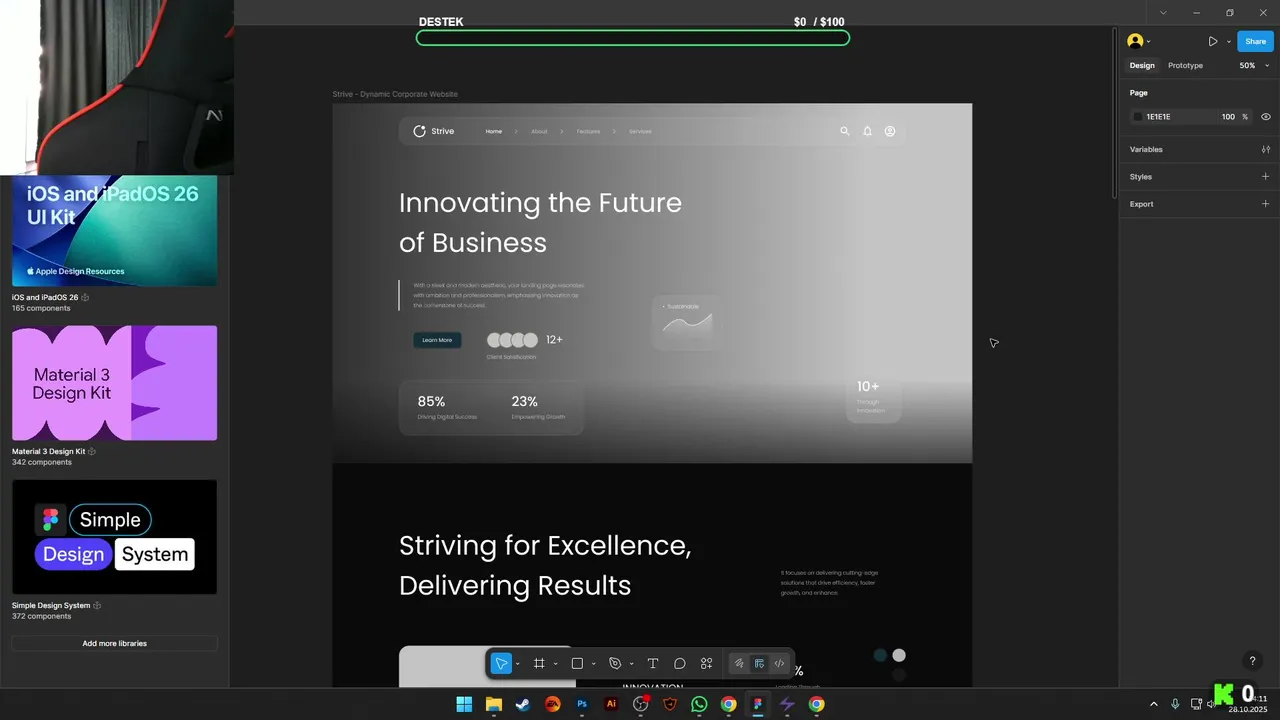Switch to the Design tab
This screenshot has height=720, width=1280.
(1142, 66)
